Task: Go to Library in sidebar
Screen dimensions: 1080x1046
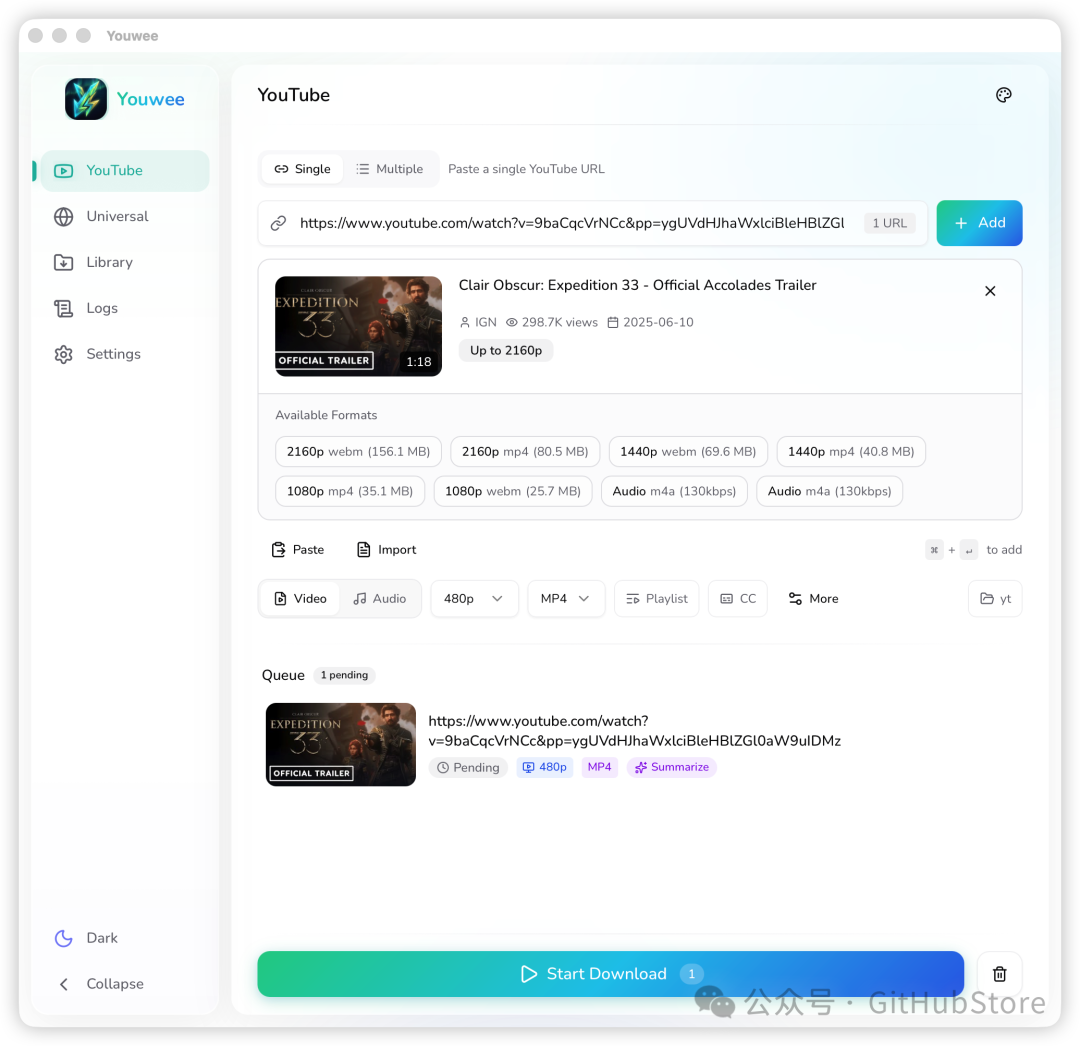Action: [125, 262]
